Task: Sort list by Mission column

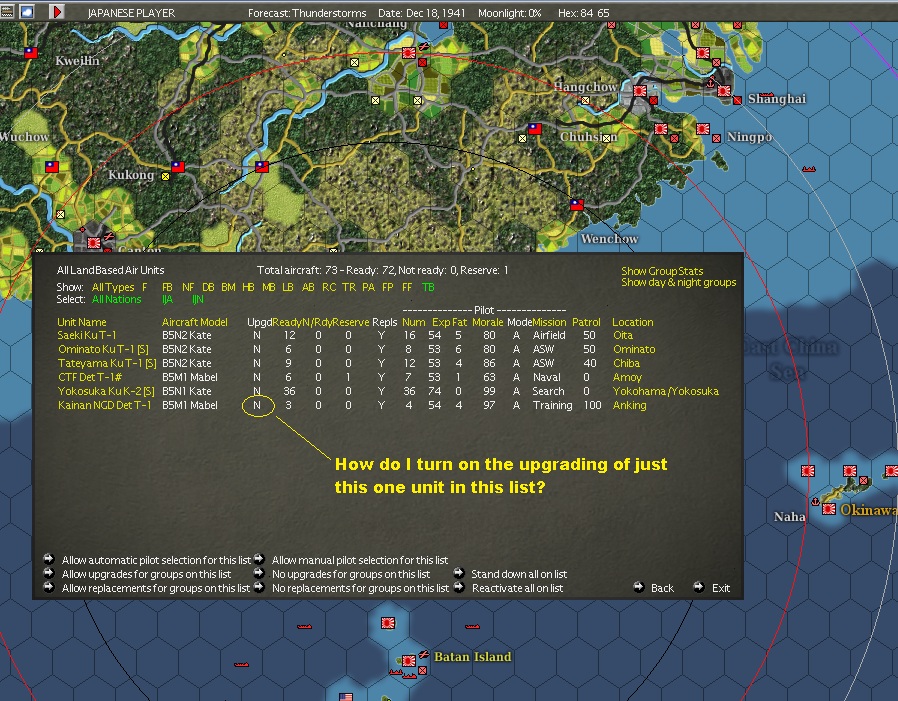Action: tap(549, 322)
